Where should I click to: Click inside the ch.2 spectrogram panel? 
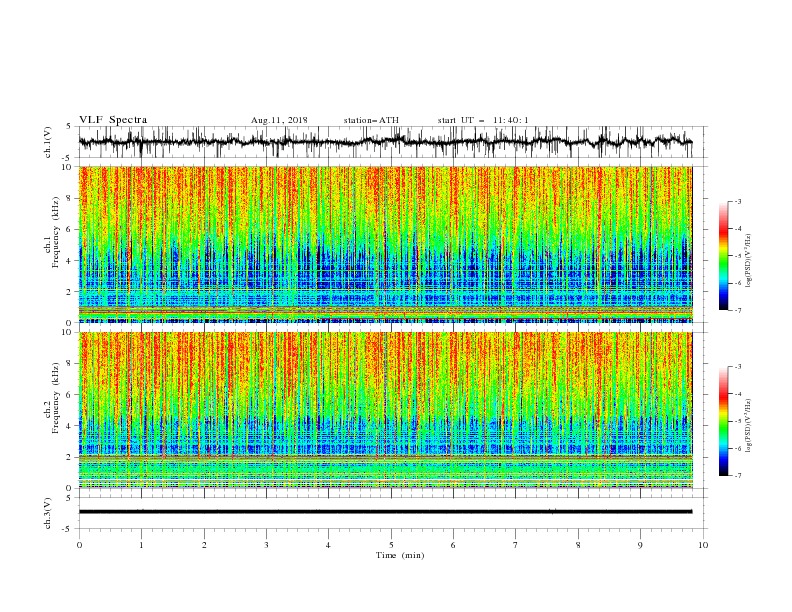pyautogui.click(x=386, y=410)
